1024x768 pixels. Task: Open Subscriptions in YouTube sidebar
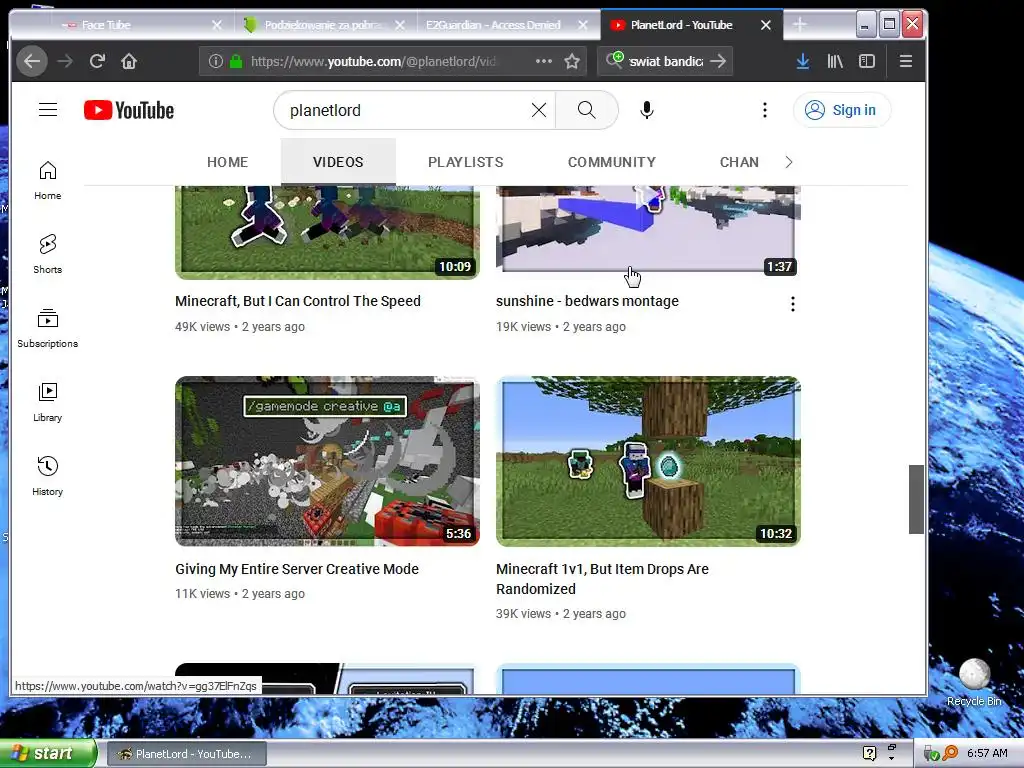[x=48, y=328]
